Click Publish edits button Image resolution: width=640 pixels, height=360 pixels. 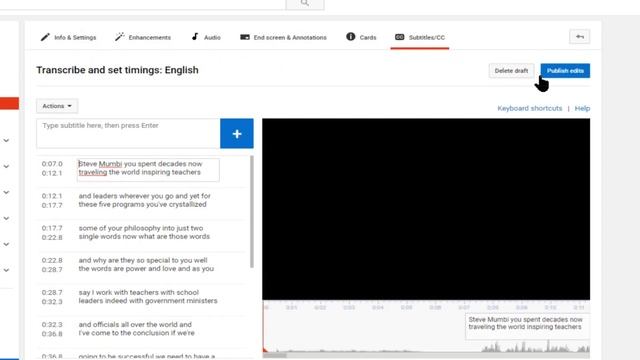[565, 71]
